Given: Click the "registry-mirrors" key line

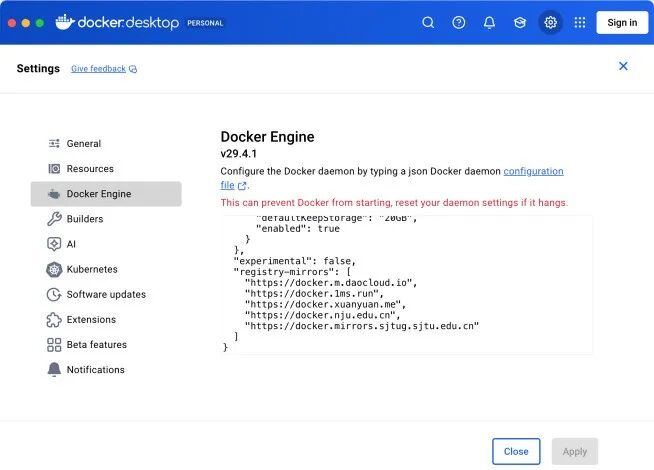Looking at the screenshot, I should [292, 272].
